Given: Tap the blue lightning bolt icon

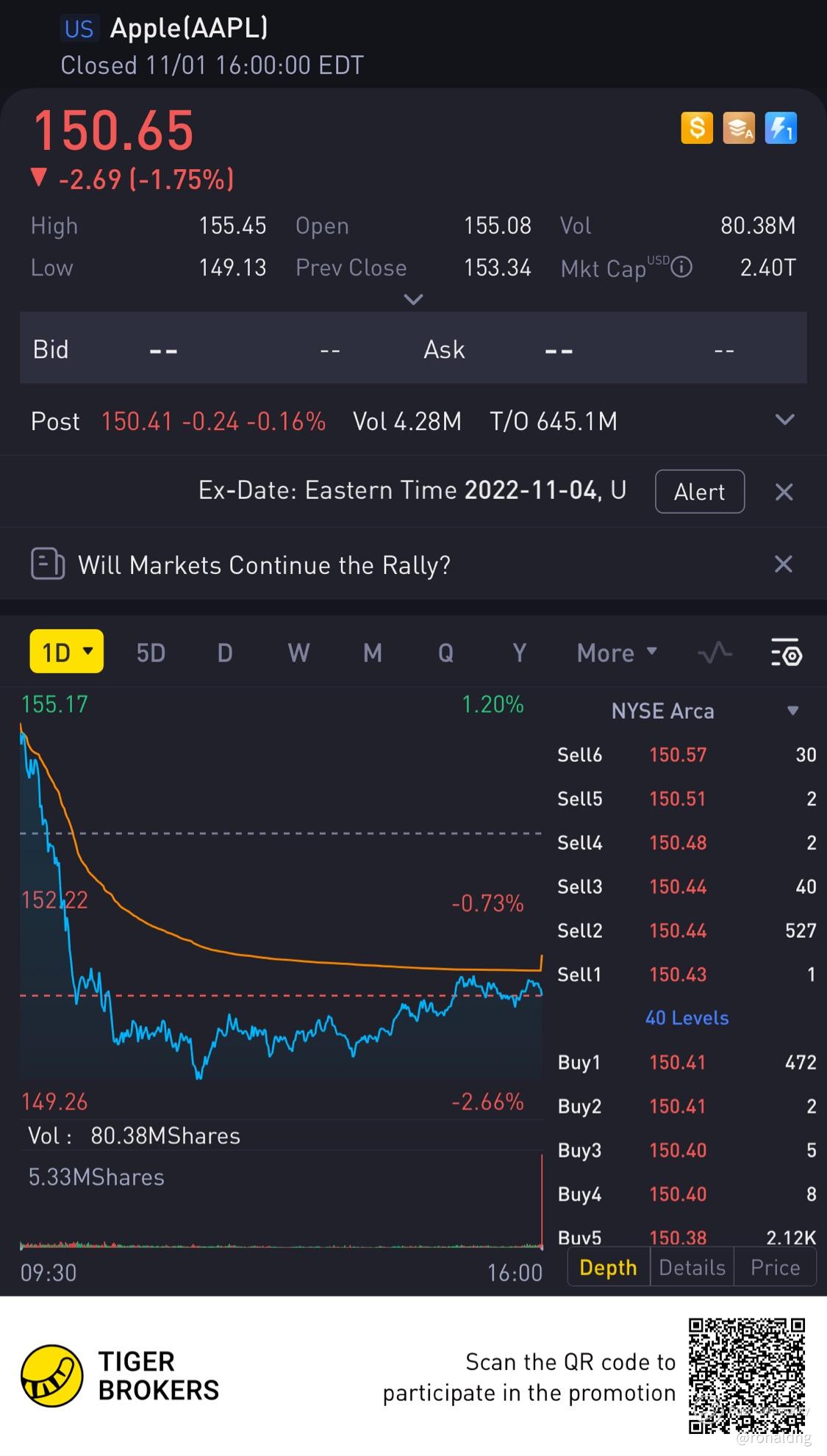Looking at the screenshot, I should [x=781, y=128].
